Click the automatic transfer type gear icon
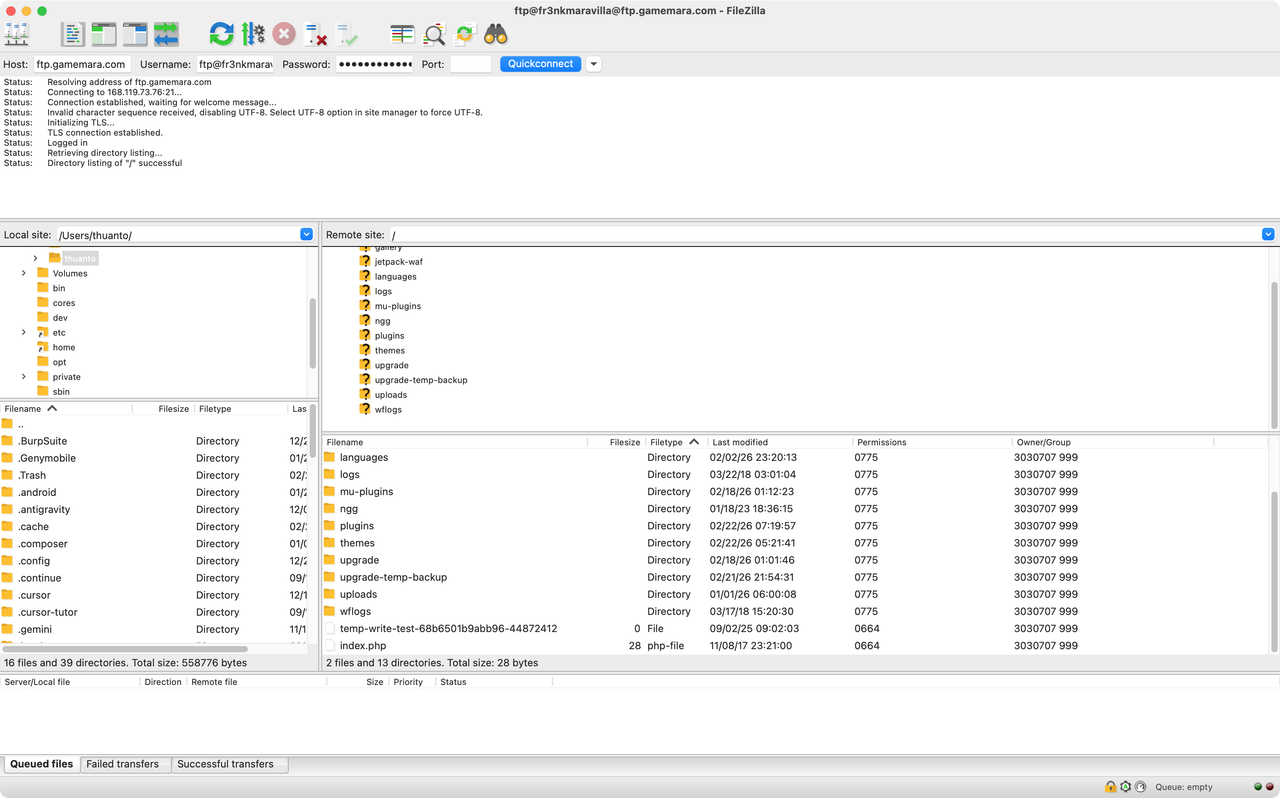Screen dimensions: 1280x798 [x=1125, y=787]
